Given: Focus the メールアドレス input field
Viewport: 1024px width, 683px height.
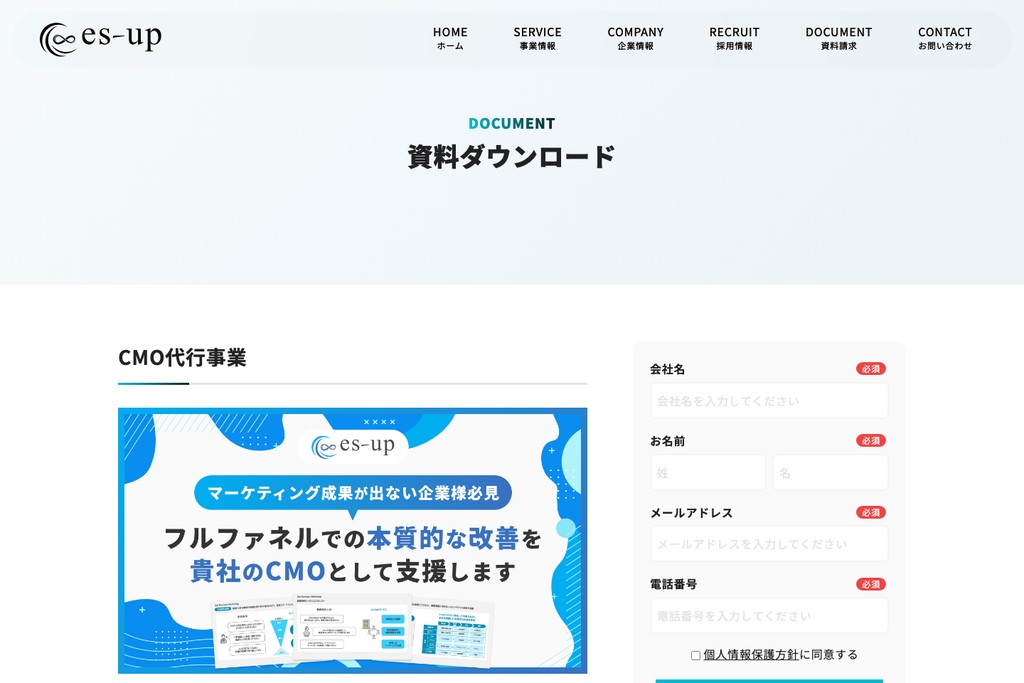Looking at the screenshot, I should coord(769,544).
